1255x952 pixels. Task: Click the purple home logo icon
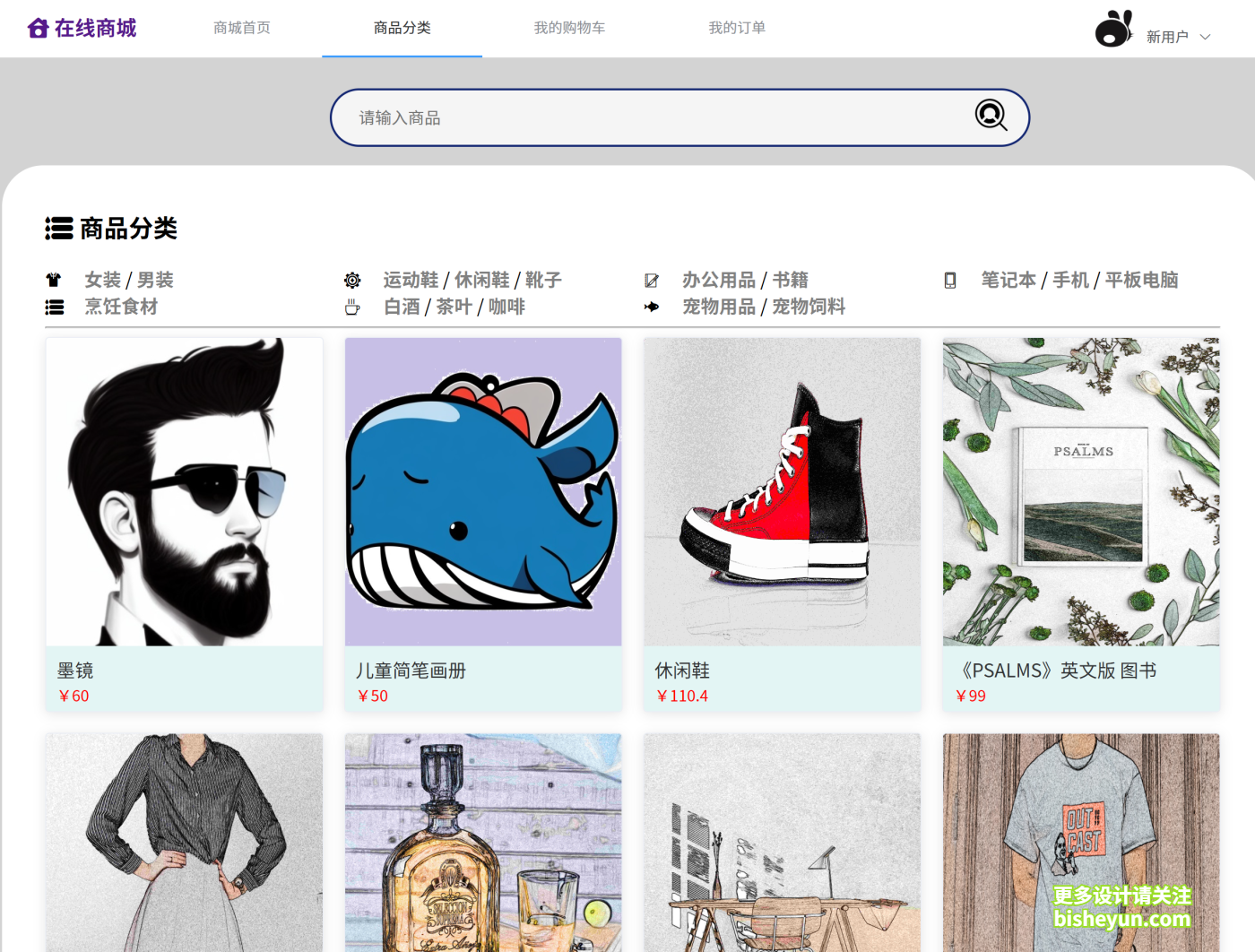(x=38, y=29)
